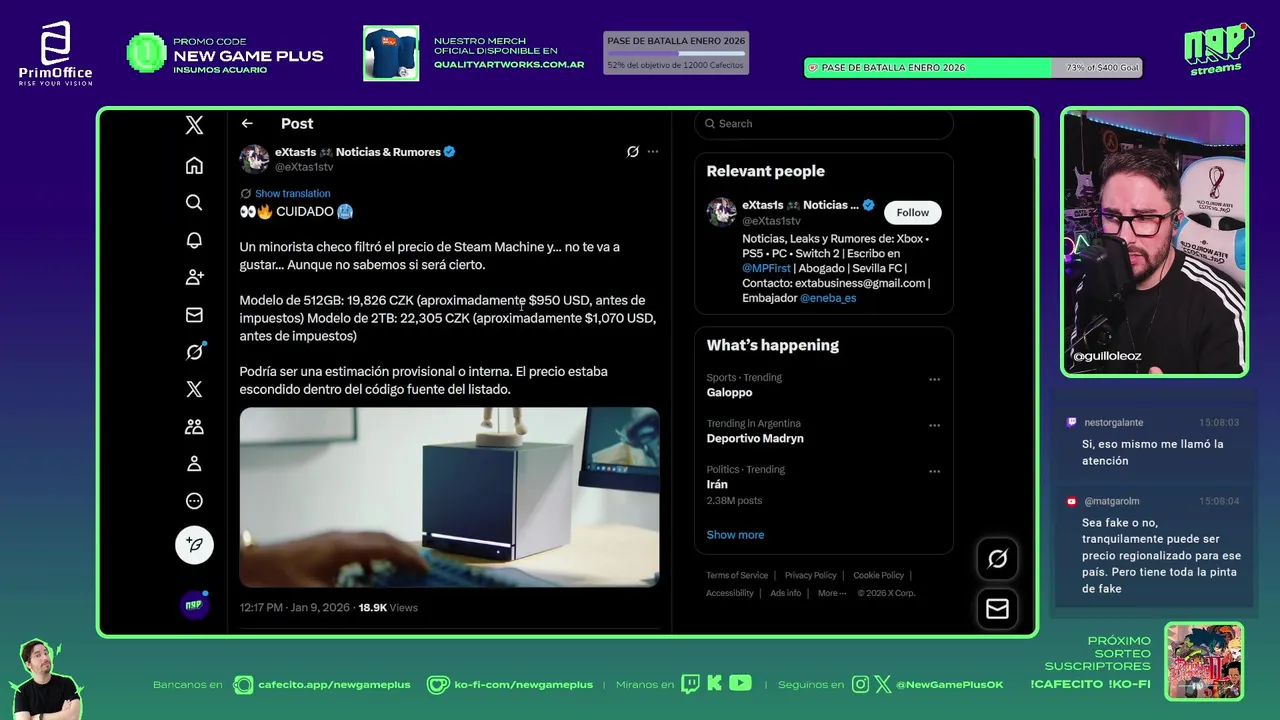The width and height of the screenshot is (1280, 720).
Task: Go back with the arrow beside Post
Action: 247,123
